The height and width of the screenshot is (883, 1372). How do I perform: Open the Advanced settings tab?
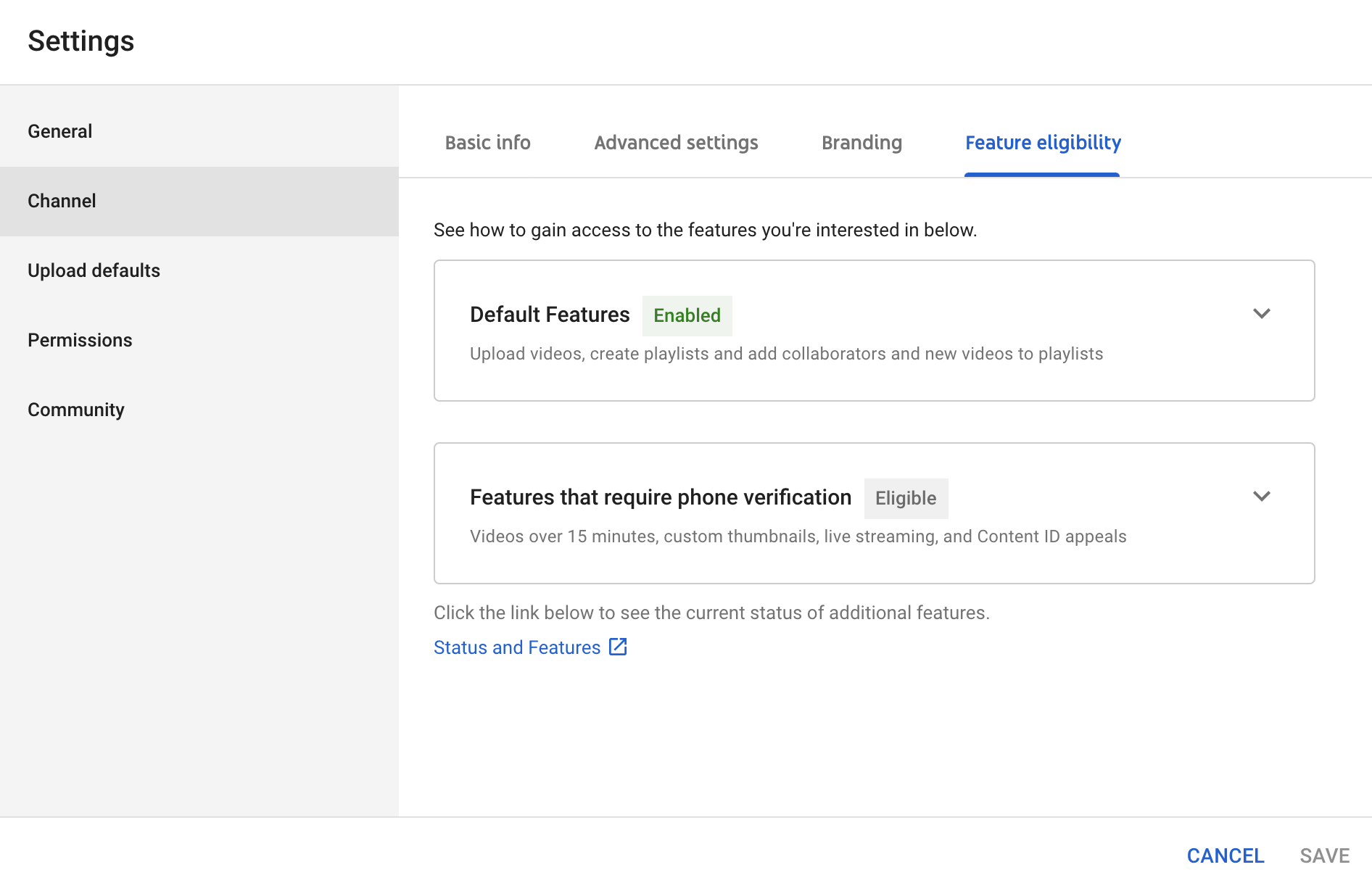click(x=676, y=143)
